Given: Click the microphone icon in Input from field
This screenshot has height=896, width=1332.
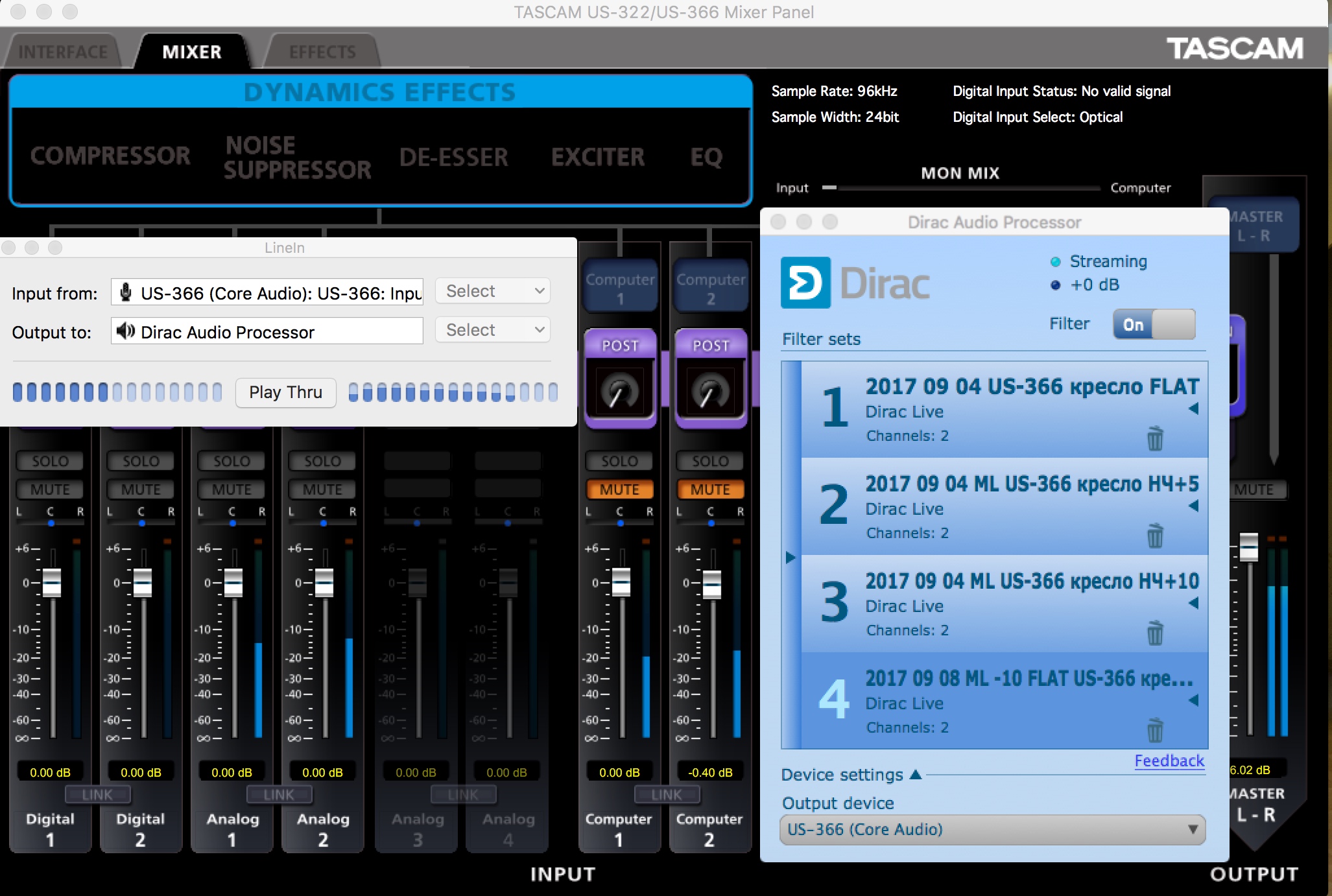Looking at the screenshot, I should click(126, 292).
